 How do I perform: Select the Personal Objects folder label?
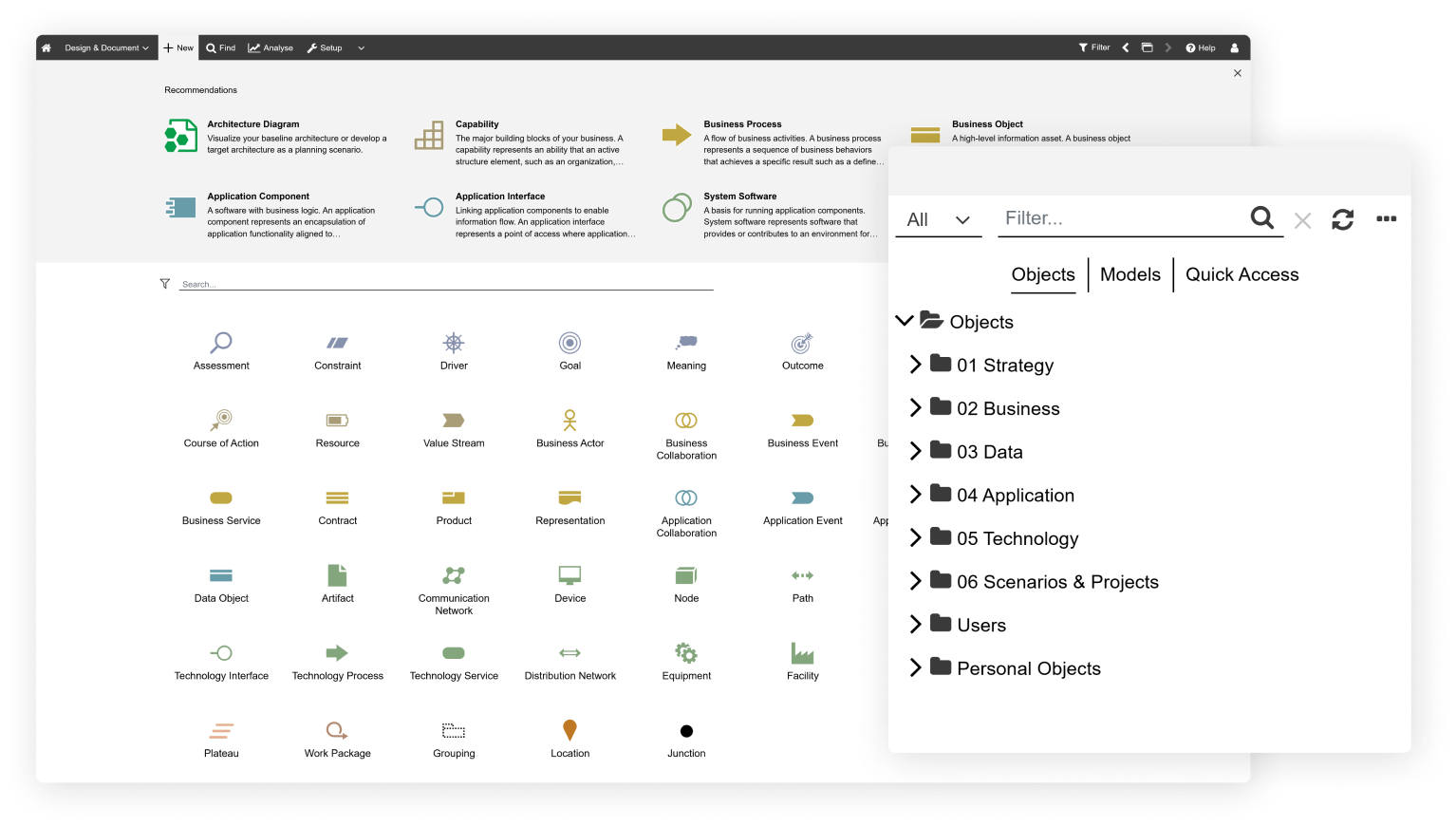[x=1029, y=668]
